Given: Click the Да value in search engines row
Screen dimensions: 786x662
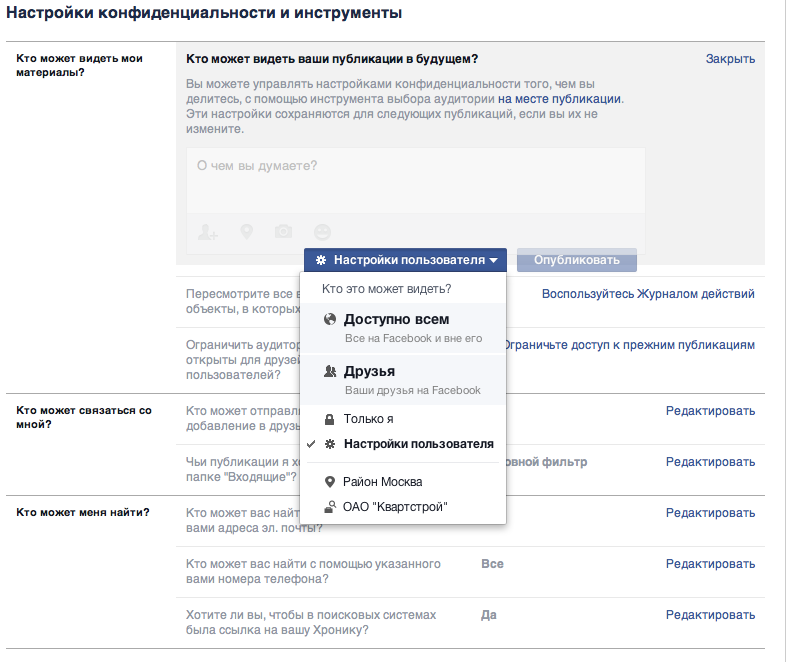Looking at the screenshot, I should tap(489, 615).
